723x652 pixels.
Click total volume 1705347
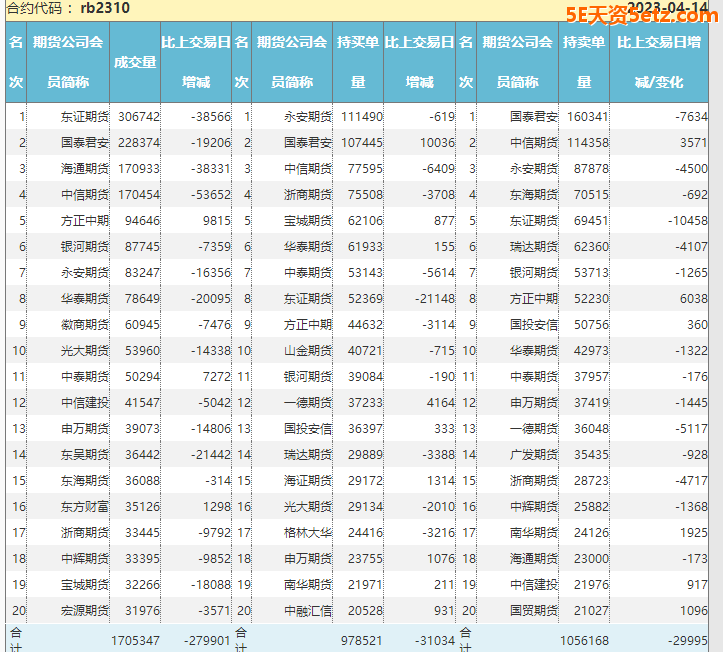pyautogui.click(x=135, y=640)
